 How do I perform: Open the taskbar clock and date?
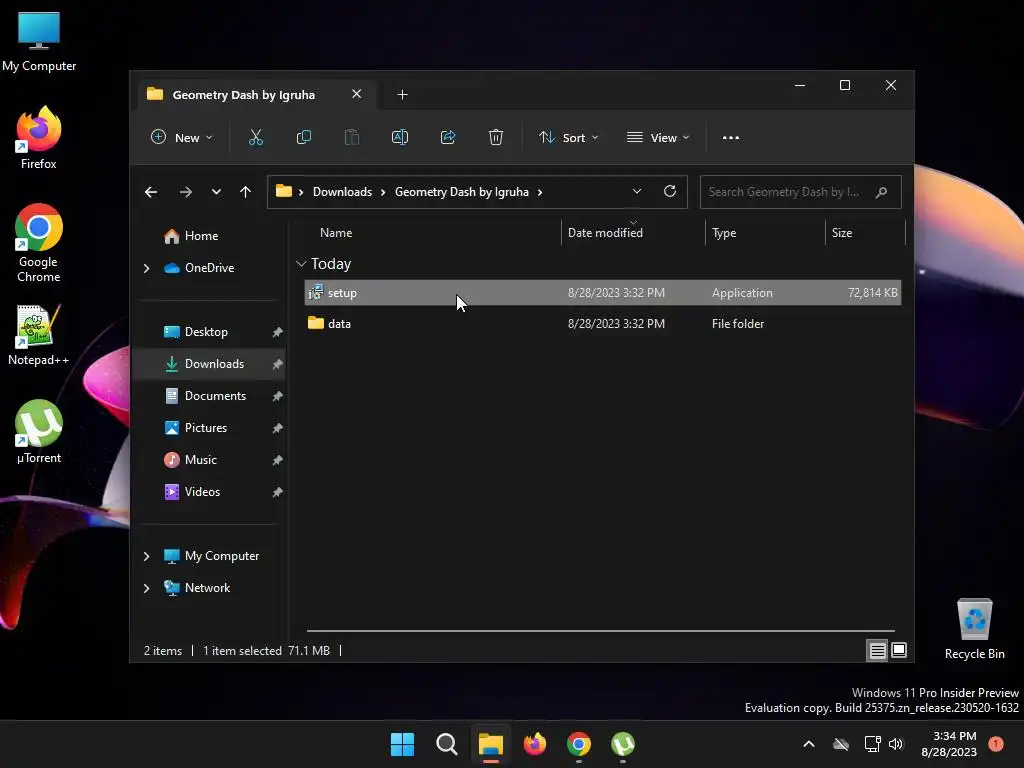pyautogui.click(x=949, y=744)
